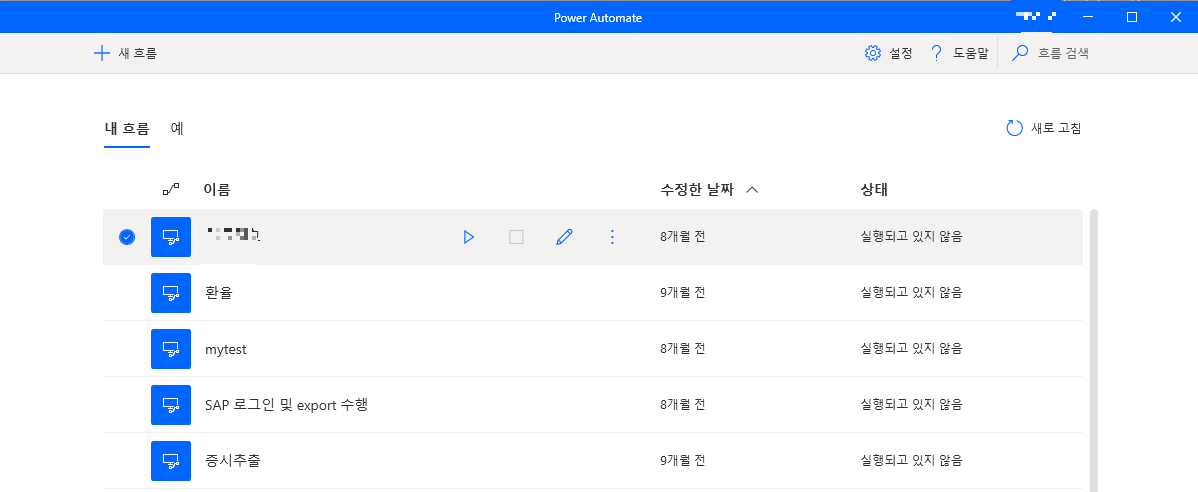Click the flow icon for SAP 로그인 row

(x=171, y=405)
